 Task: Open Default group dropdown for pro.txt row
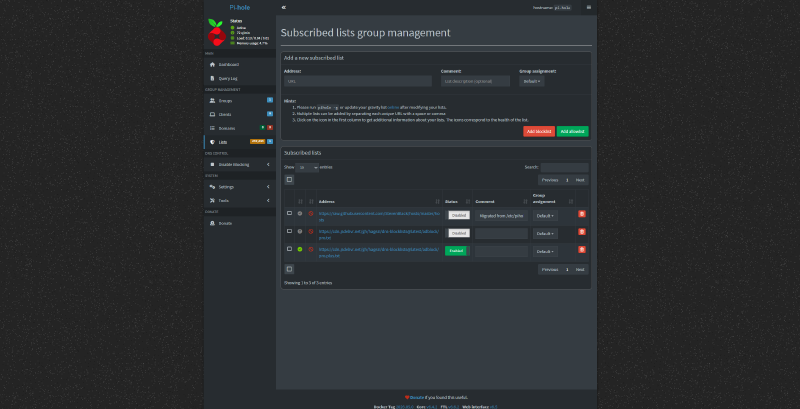[x=545, y=234]
